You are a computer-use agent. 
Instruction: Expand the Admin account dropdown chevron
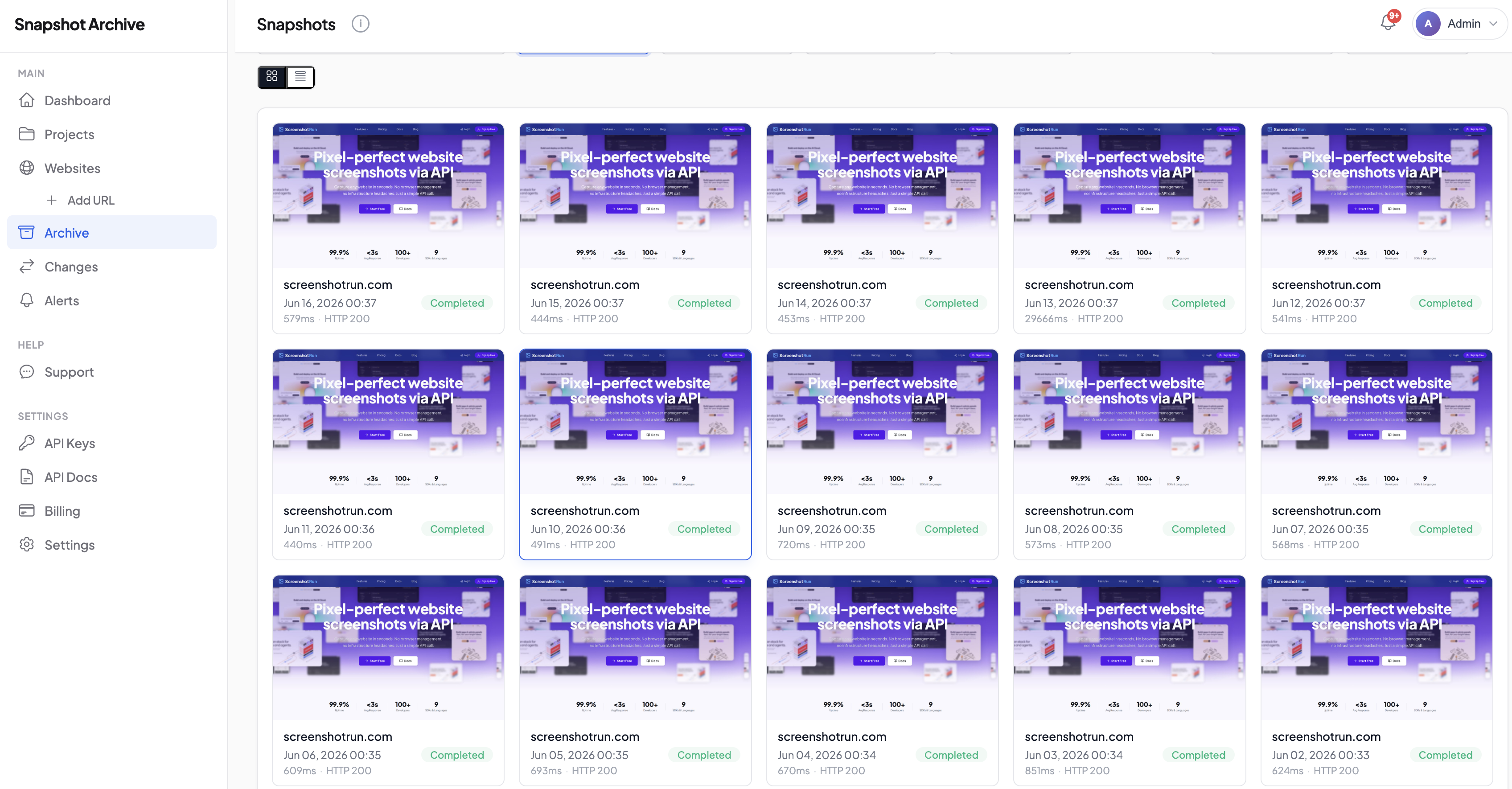(x=1494, y=24)
